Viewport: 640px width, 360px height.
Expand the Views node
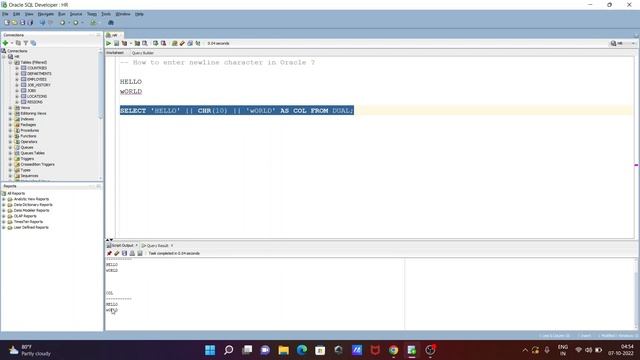click(11, 108)
